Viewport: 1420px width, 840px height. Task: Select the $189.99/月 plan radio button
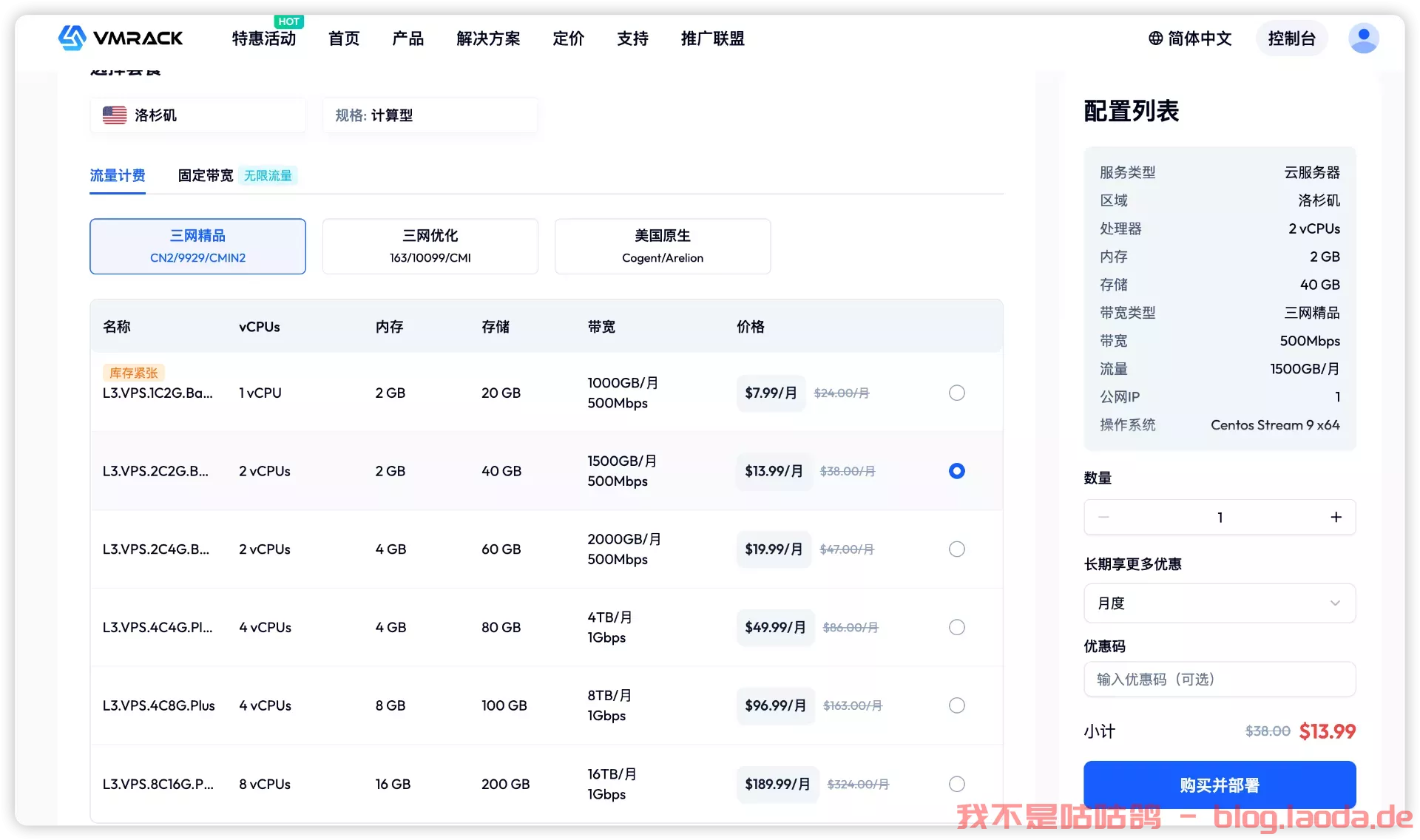tap(956, 784)
